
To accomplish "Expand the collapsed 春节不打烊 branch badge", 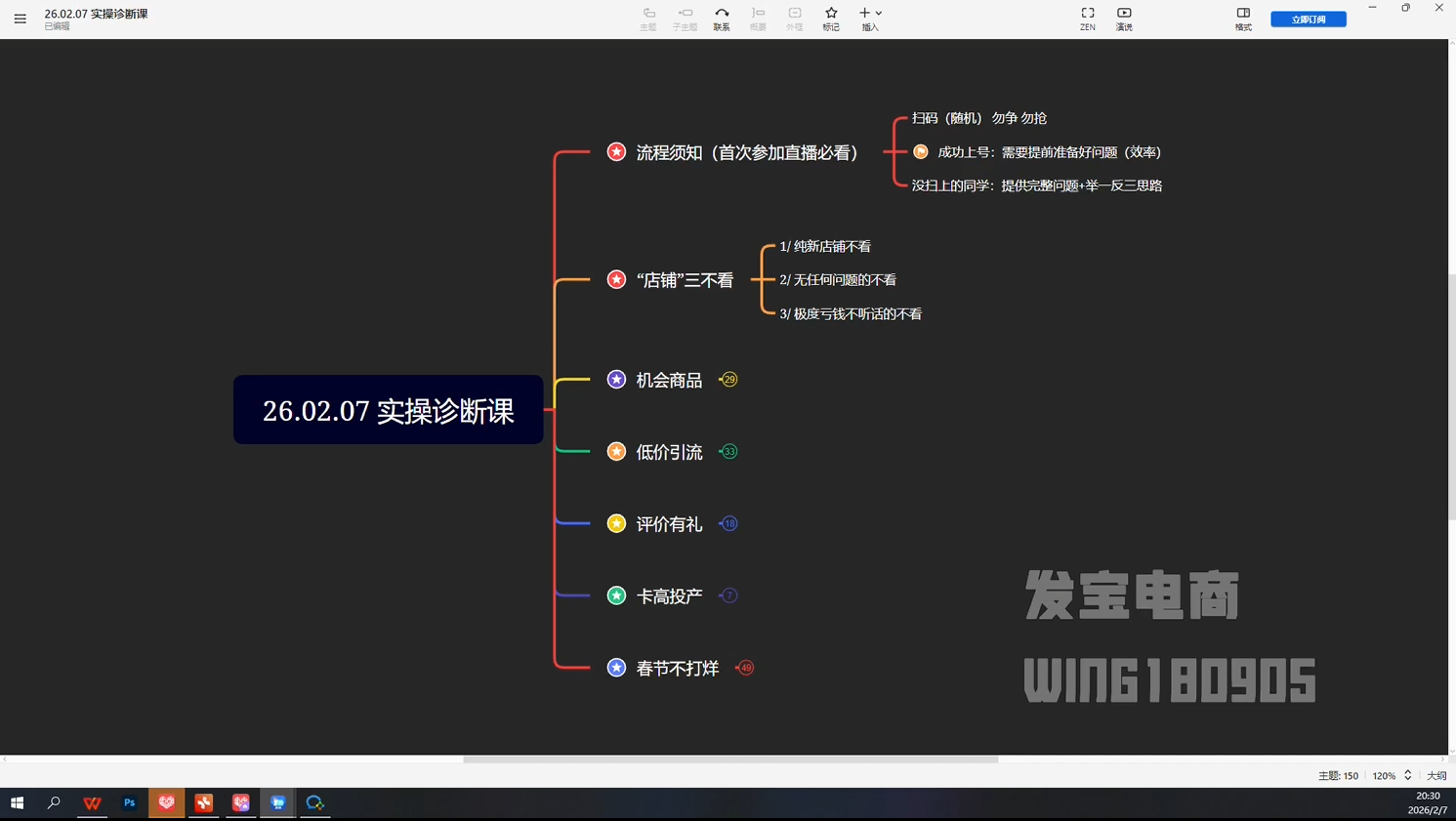I will tap(744, 668).
